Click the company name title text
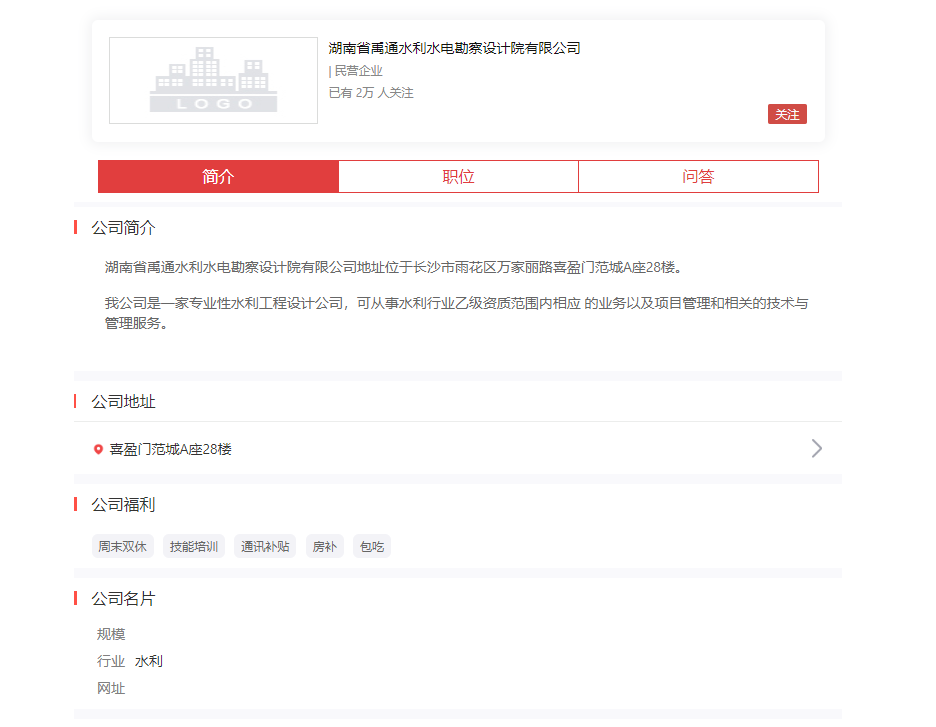Viewport: 936px width, 727px height. click(454, 48)
